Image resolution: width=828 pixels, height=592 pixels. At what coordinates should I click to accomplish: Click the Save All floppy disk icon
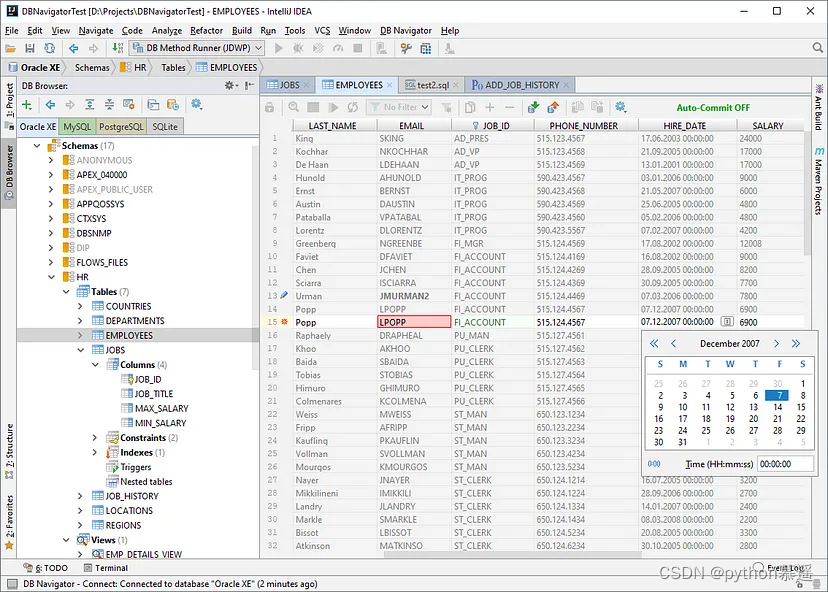pyautogui.click(x=30, y=49)
